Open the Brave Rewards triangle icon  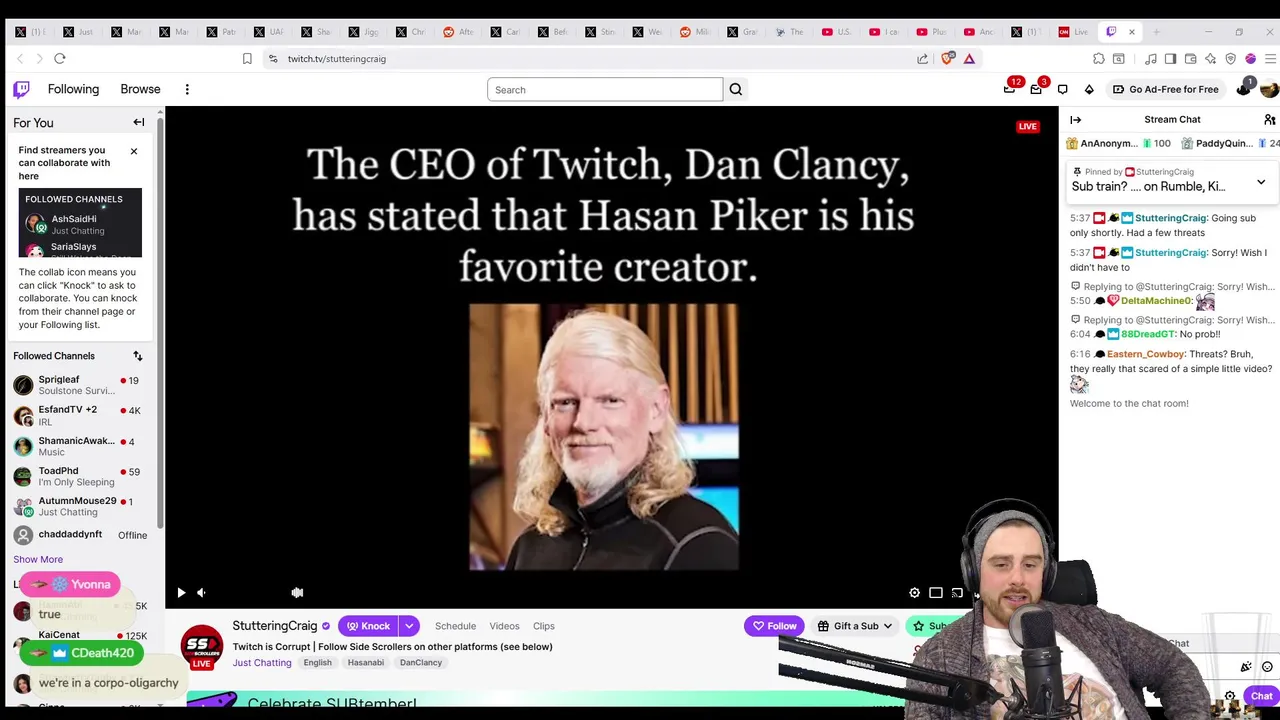click(969, 59)
